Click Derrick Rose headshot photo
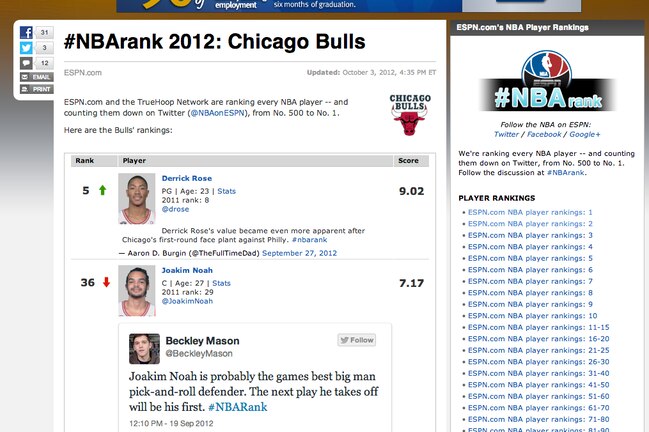 click(137, 199)
